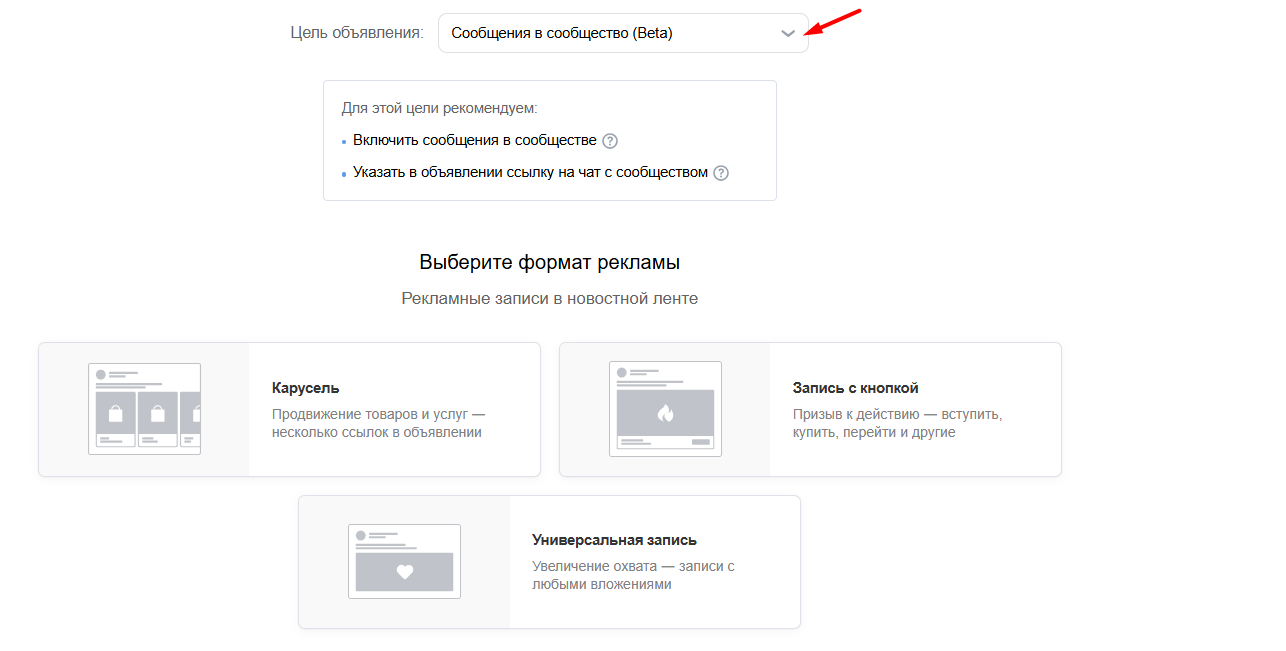Click the 'Универсальная запись' heart preview thumbnail
The width and height of the screenshot is (1286, 651).
[404, 562]
